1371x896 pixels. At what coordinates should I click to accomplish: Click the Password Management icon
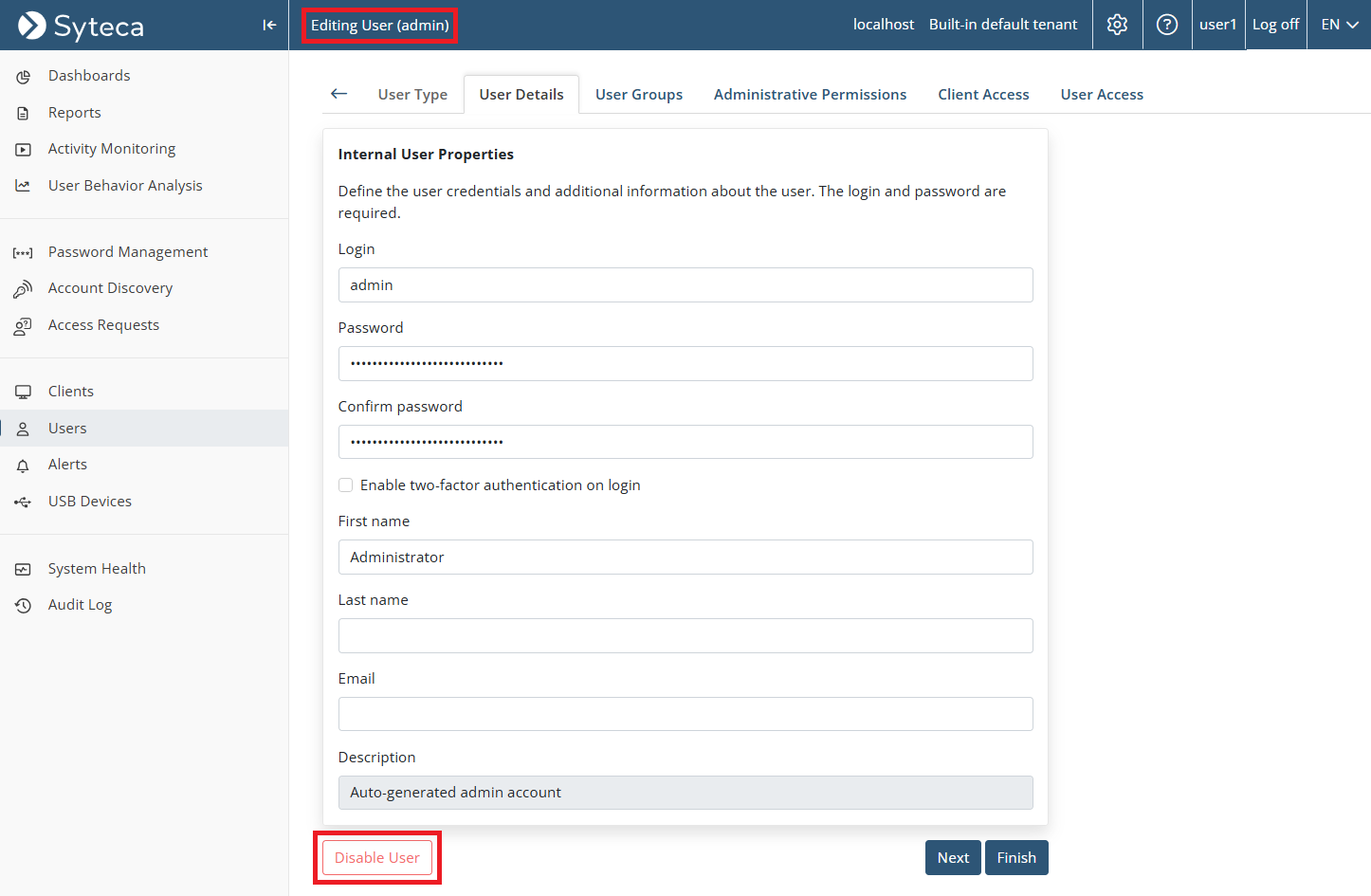click(x=23, y=253)
